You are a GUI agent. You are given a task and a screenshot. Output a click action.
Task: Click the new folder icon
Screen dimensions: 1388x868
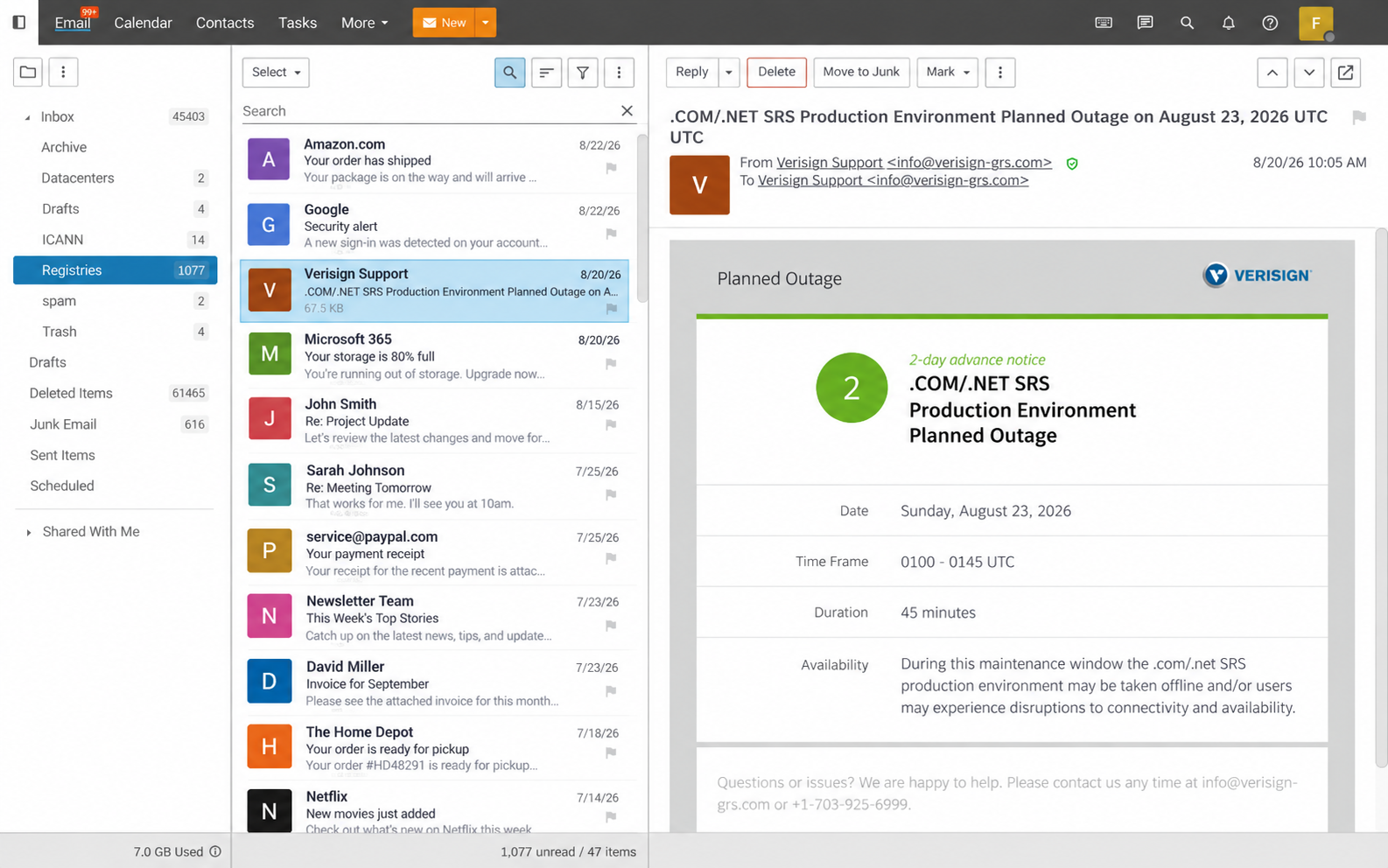tap(28, 72)
